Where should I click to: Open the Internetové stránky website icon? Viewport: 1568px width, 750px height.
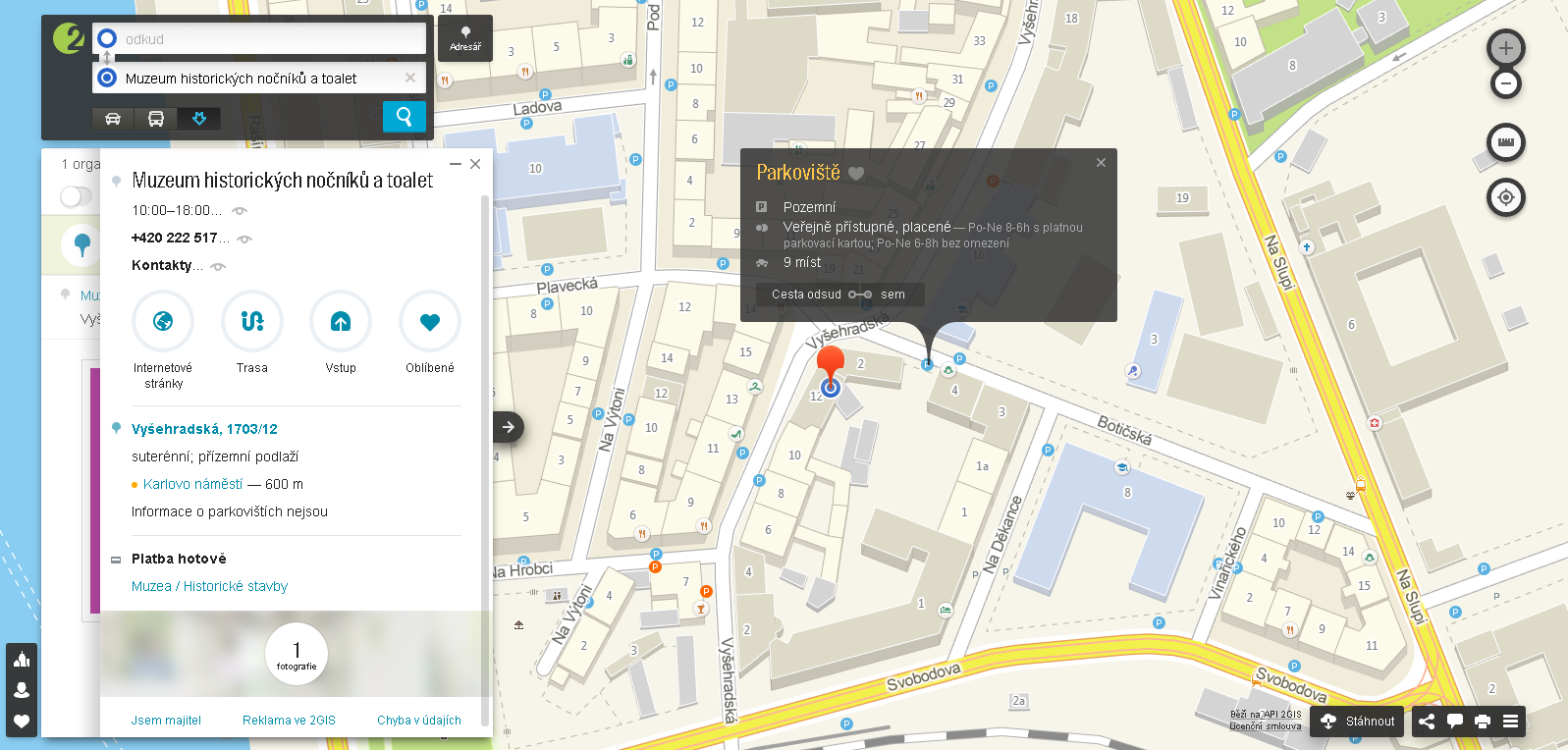[x=163, y=321]
